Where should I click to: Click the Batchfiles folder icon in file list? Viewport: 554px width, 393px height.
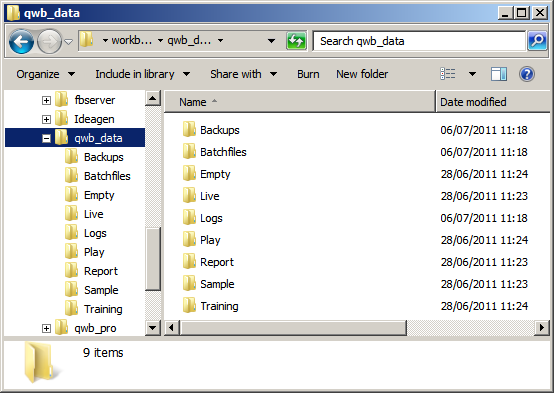click(x=189, y=151)
